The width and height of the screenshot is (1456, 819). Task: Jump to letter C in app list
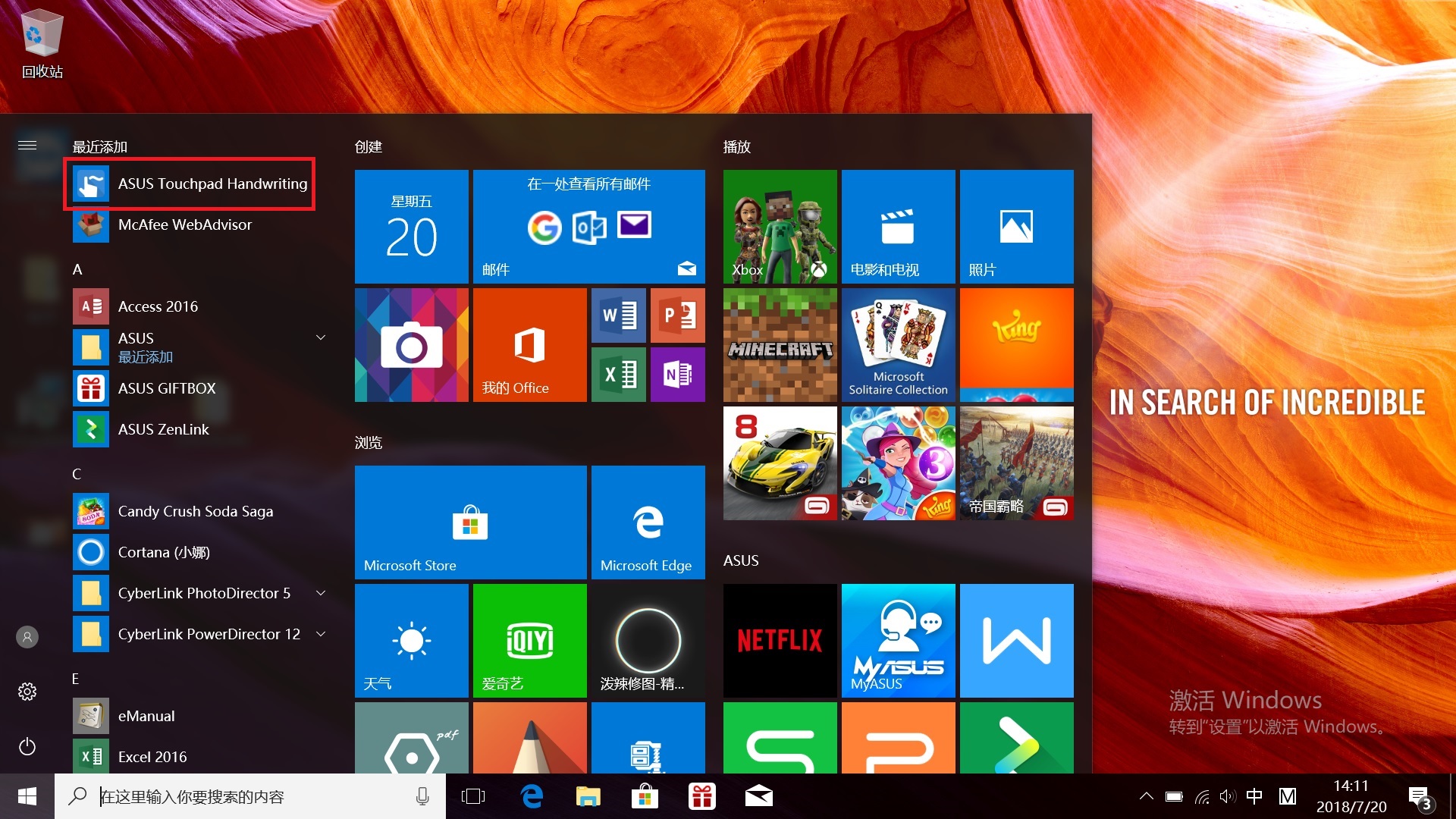click(x=77, y=474)
